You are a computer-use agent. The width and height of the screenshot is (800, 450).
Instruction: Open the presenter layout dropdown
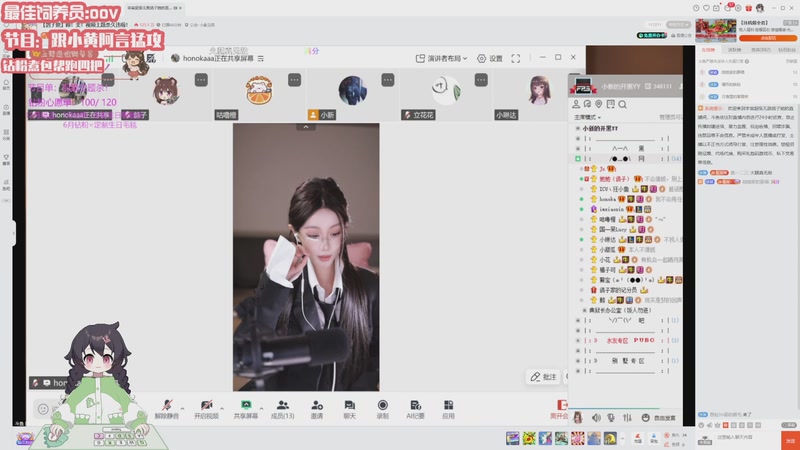[442, 59]
